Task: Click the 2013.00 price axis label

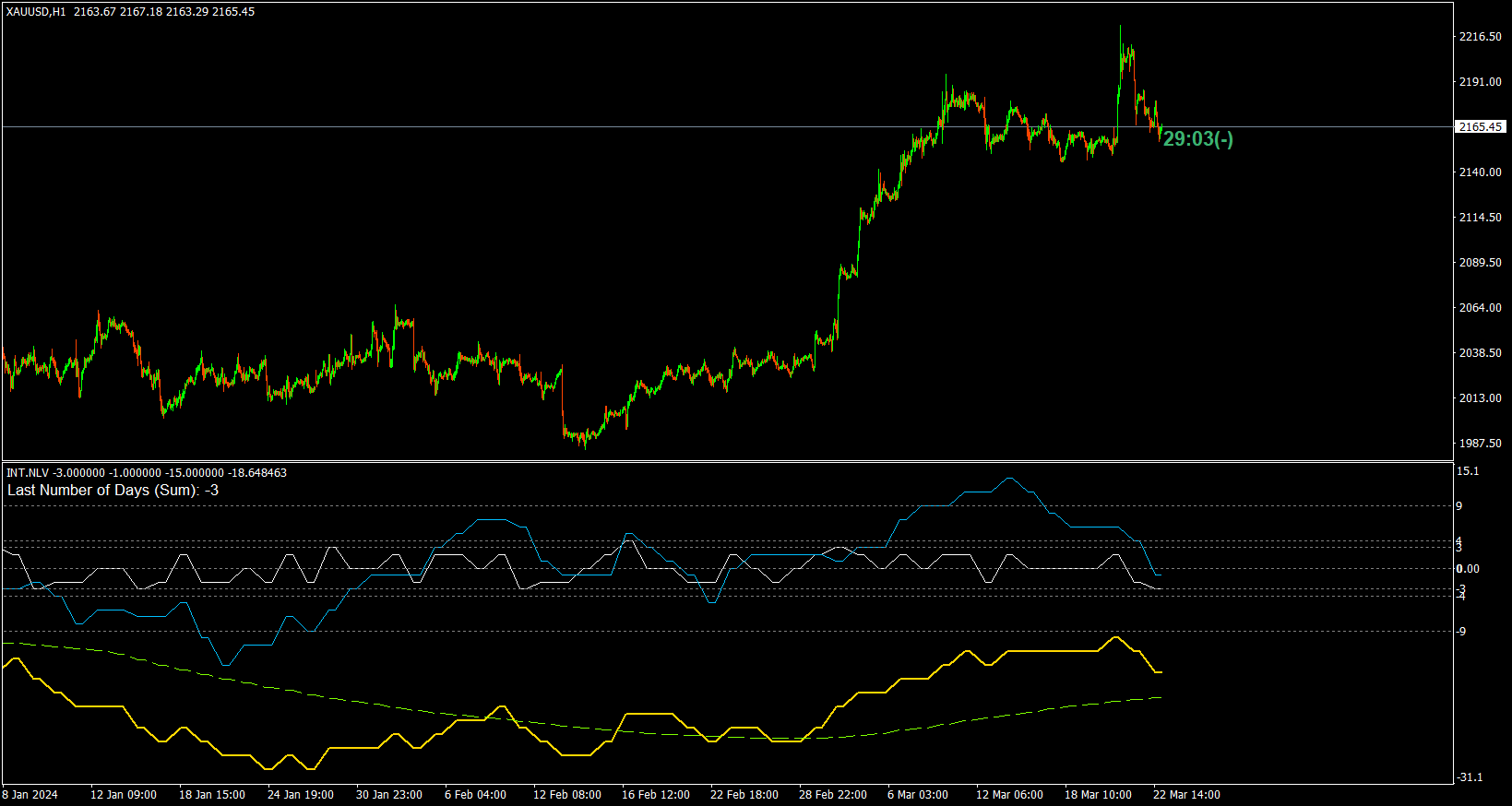Action: [1480, 398]
